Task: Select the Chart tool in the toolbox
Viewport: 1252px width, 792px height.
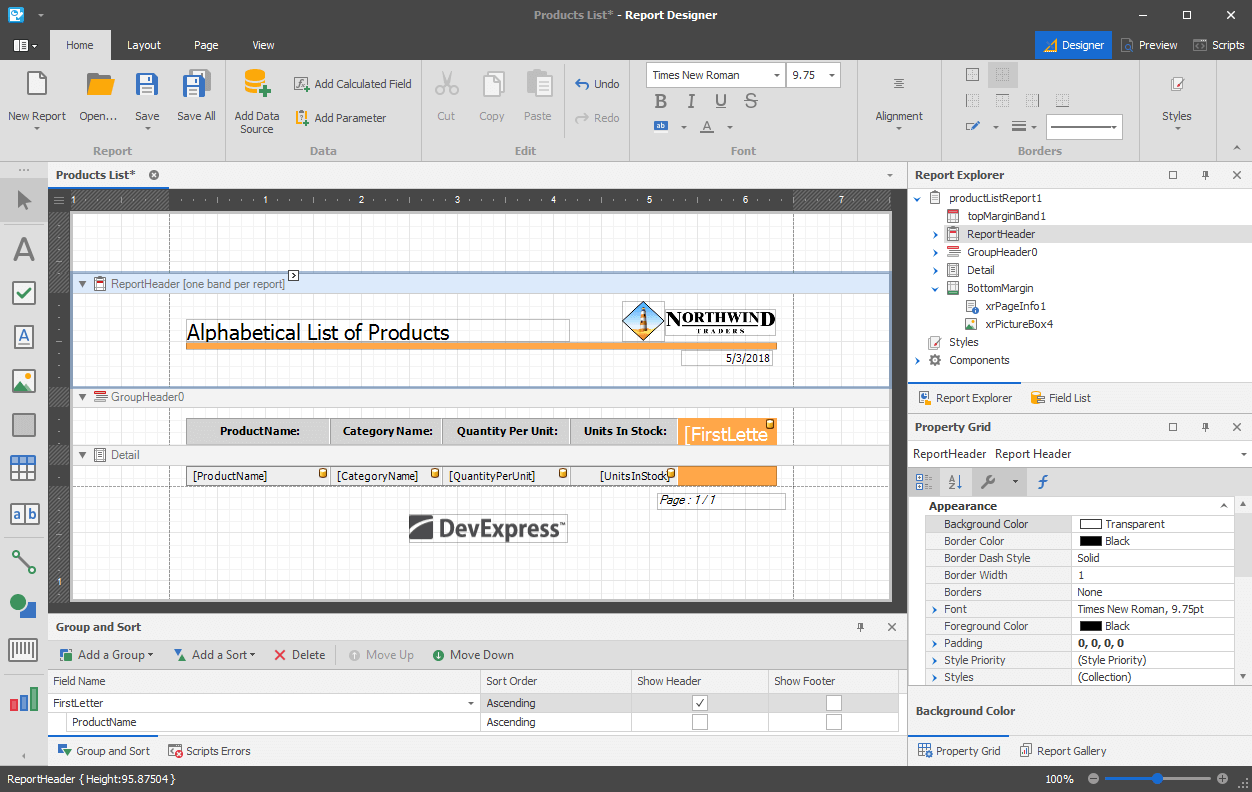Action: coord(24,700)
